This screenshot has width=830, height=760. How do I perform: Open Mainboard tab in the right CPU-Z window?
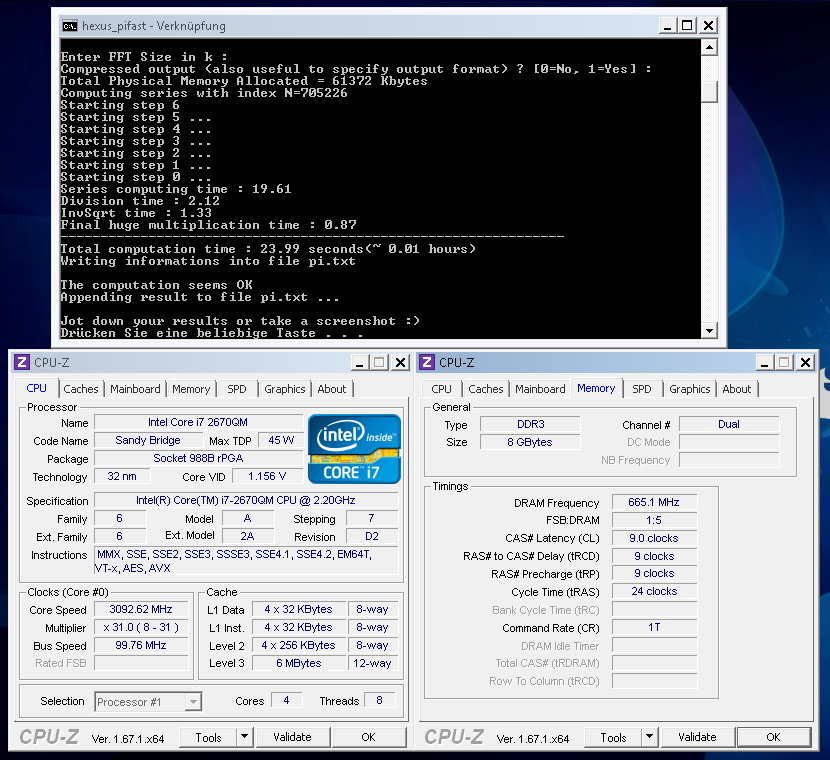tap(540, 389)
